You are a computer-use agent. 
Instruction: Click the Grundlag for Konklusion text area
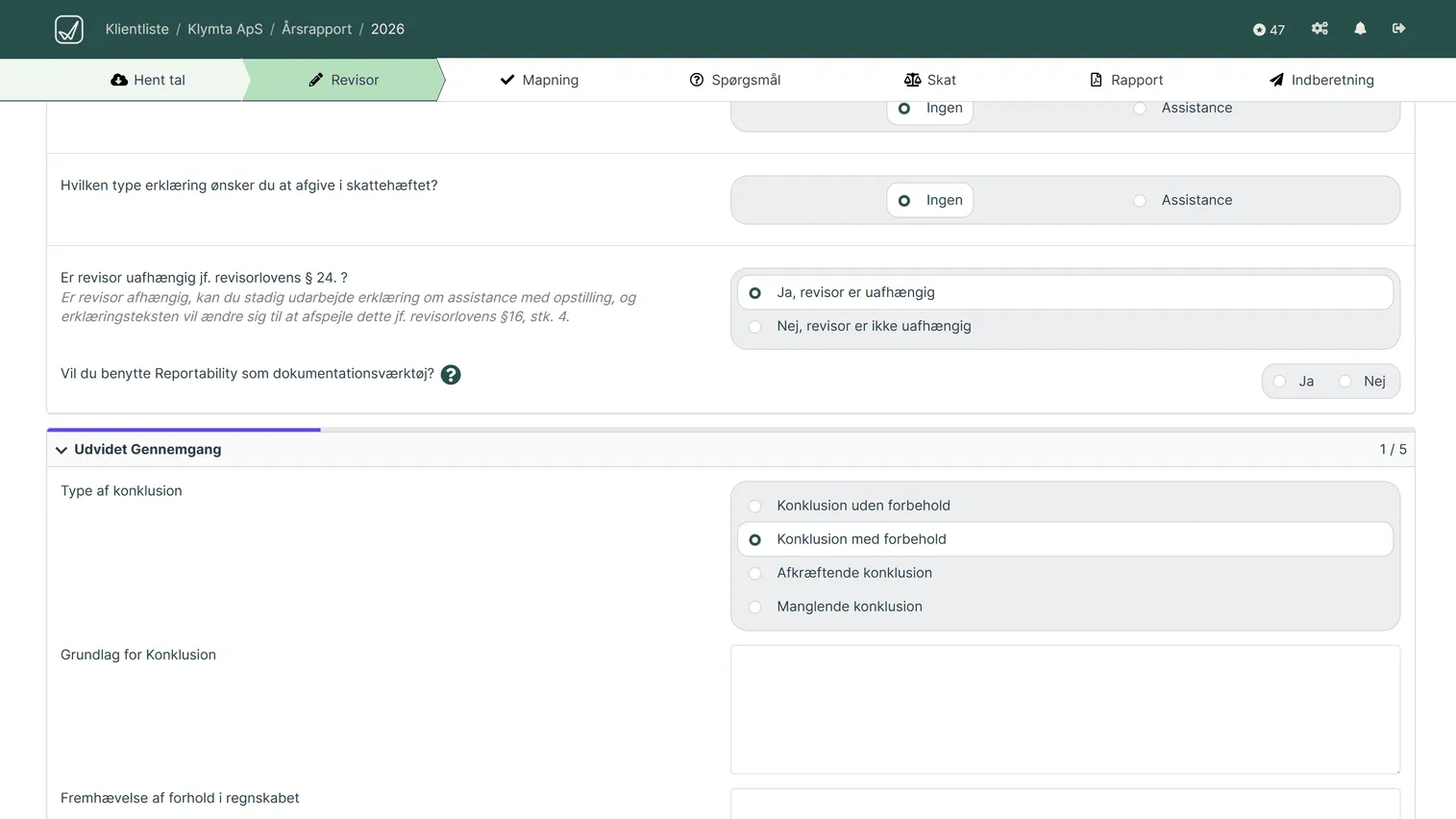(1065, 709)
